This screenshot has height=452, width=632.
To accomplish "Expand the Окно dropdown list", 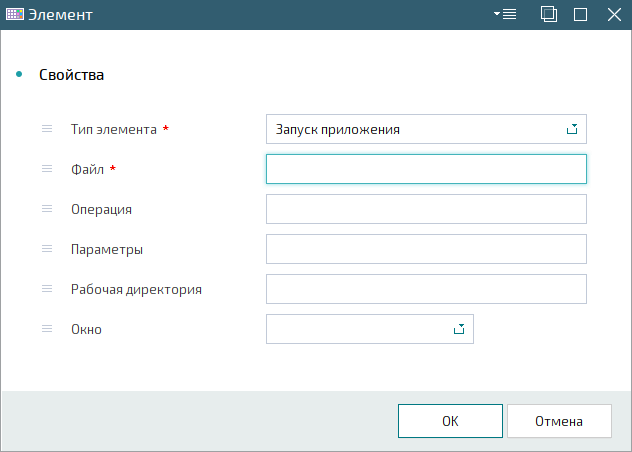I will pos(459,329).
